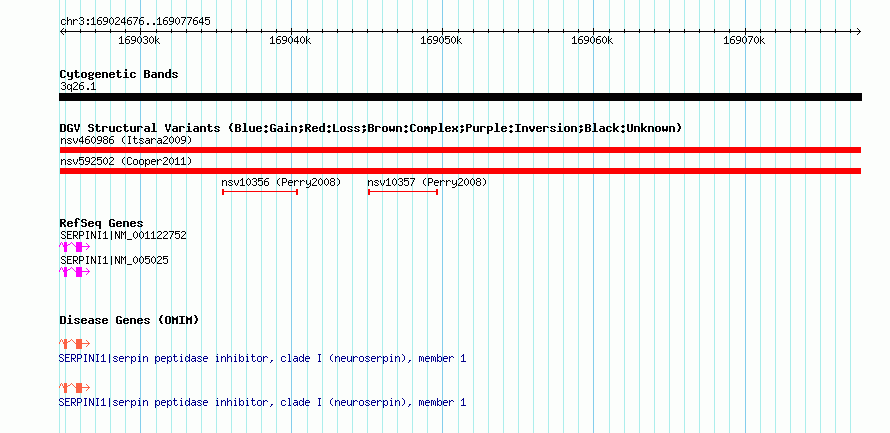
Task: Click the 3q26.1 cytogenetic band bar
Action: point(460,97)
